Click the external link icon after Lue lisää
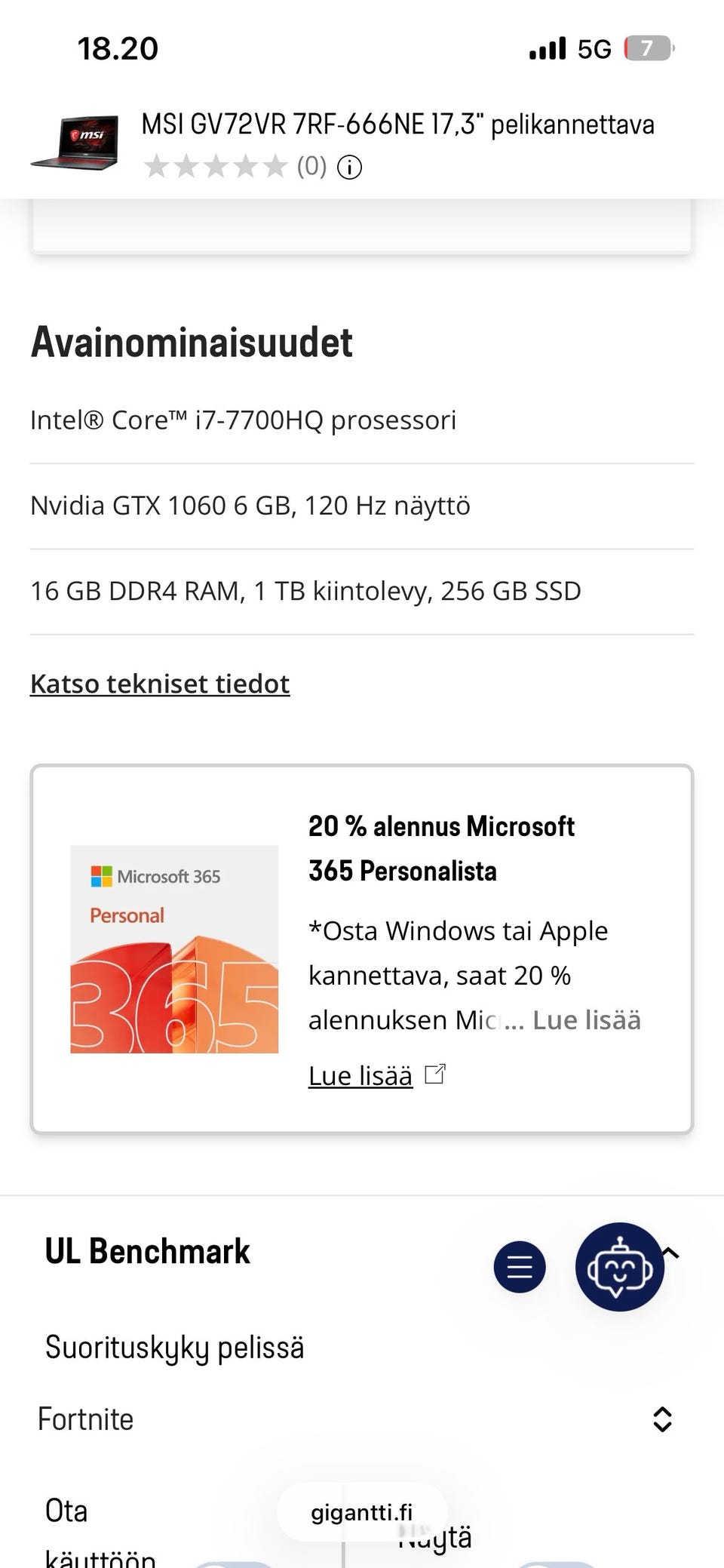724x1568 pixels. click(435, 1075)
